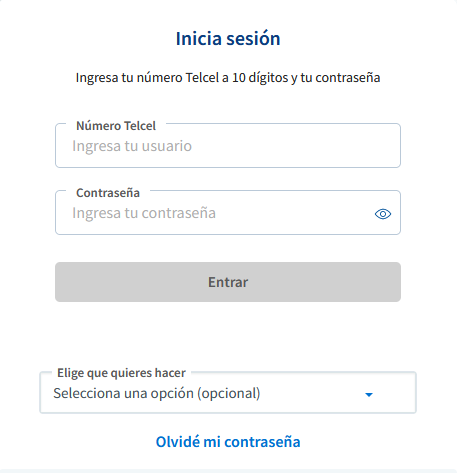Click empty area right of the dropdown caret
Image resolution: width=457 pixels, height=473 pixels.
(x=395, y=393)
